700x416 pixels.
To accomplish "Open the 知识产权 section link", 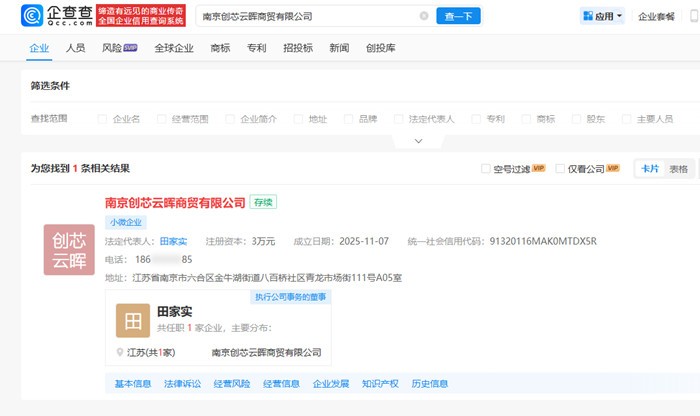I will tap(380, 384).
